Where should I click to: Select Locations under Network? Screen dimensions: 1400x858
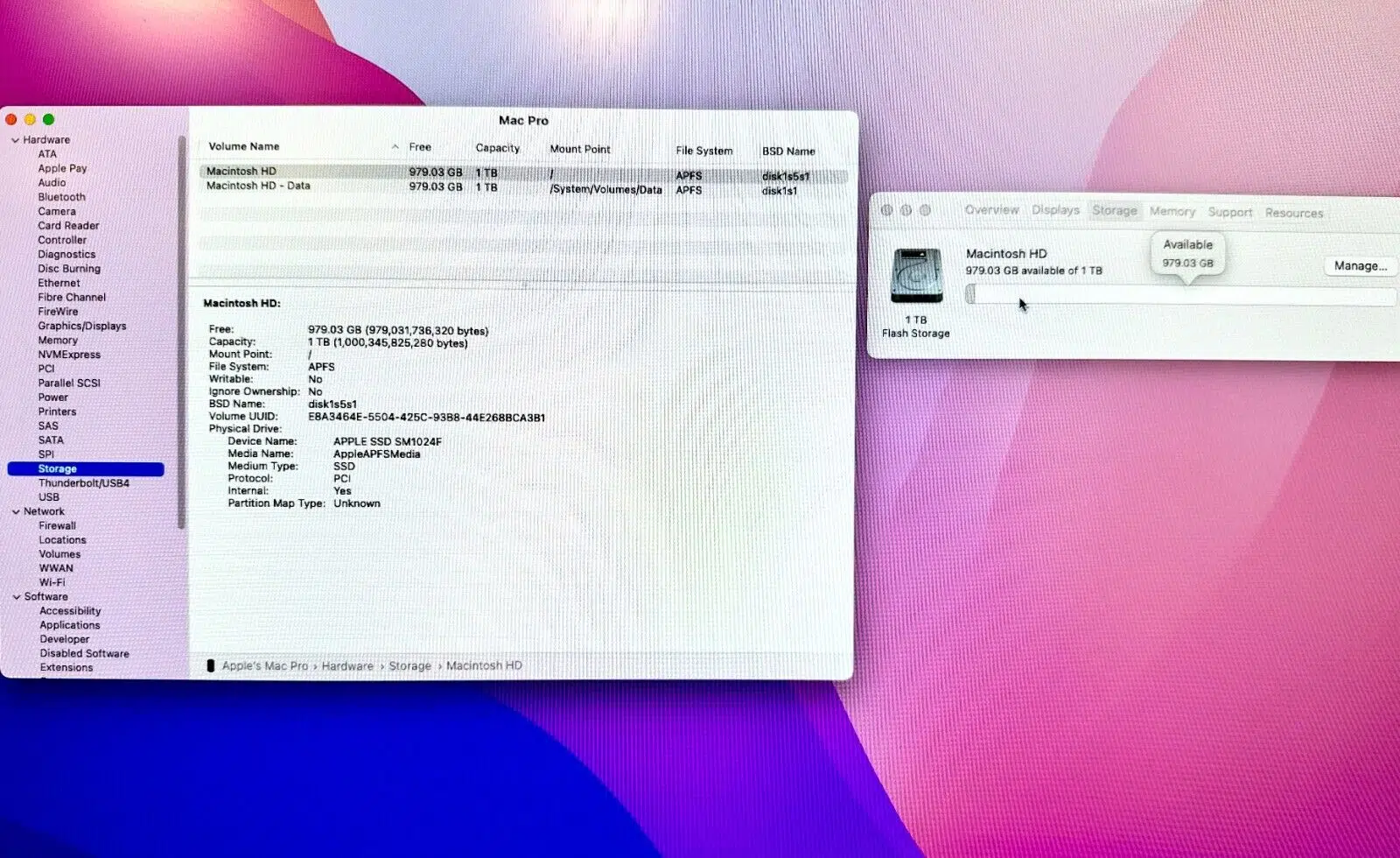62,540
